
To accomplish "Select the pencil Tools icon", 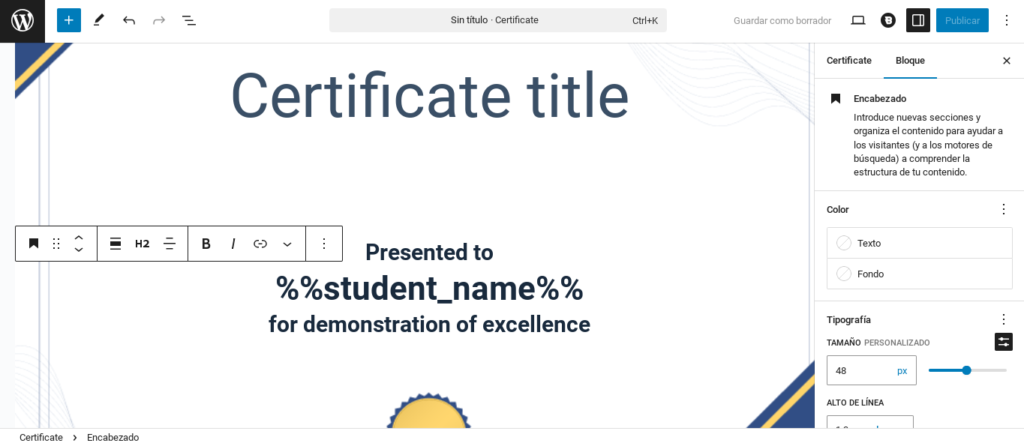I will coord(99,20).
